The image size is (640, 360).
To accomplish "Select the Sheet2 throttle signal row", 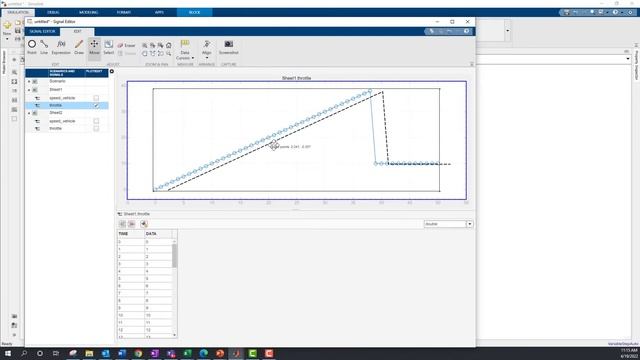I will [x=67, y=129].
